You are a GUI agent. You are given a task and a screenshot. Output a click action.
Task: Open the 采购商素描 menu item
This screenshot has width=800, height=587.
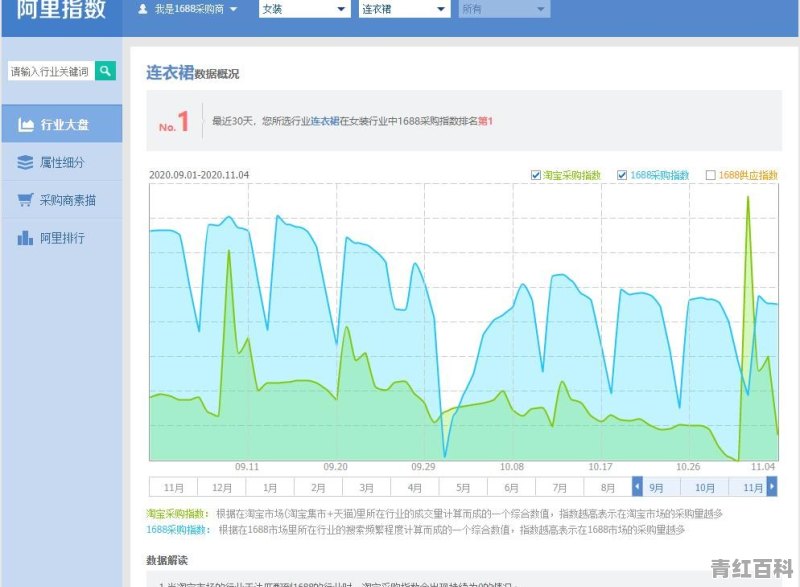click(x=62, y=200)
